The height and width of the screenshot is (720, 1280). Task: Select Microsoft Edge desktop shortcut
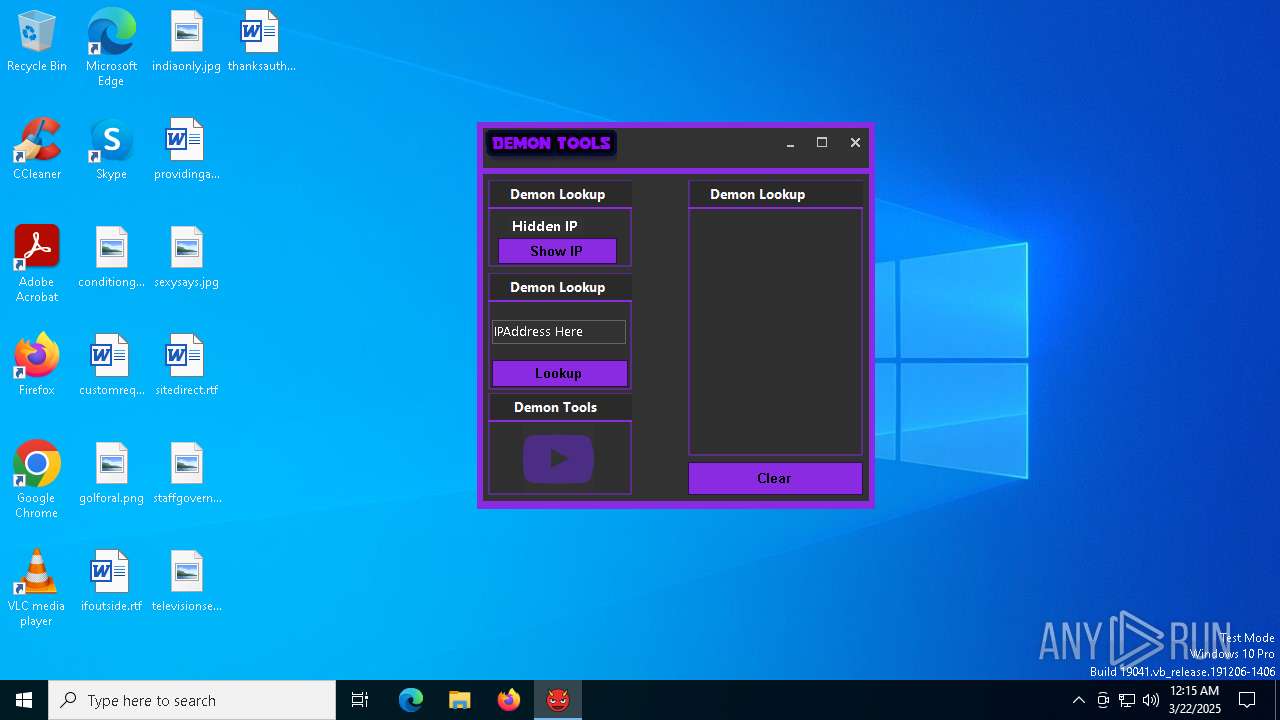pyautogui.click(x=111, y=48)
